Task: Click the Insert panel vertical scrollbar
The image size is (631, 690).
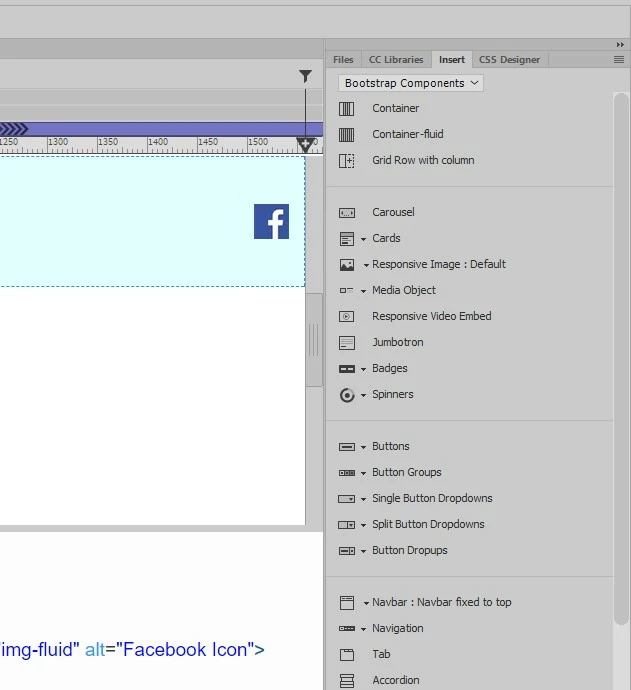Action: [621, 359]
